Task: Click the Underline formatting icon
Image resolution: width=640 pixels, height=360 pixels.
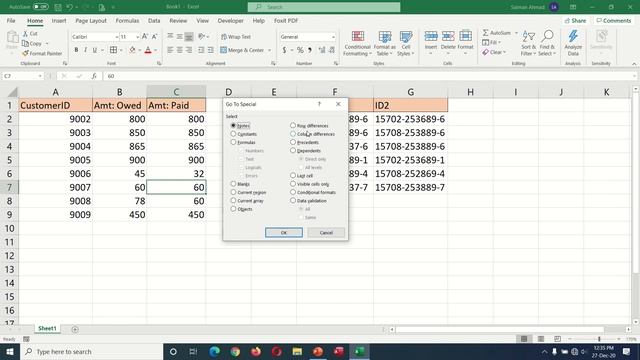Action: coord(95,50)
